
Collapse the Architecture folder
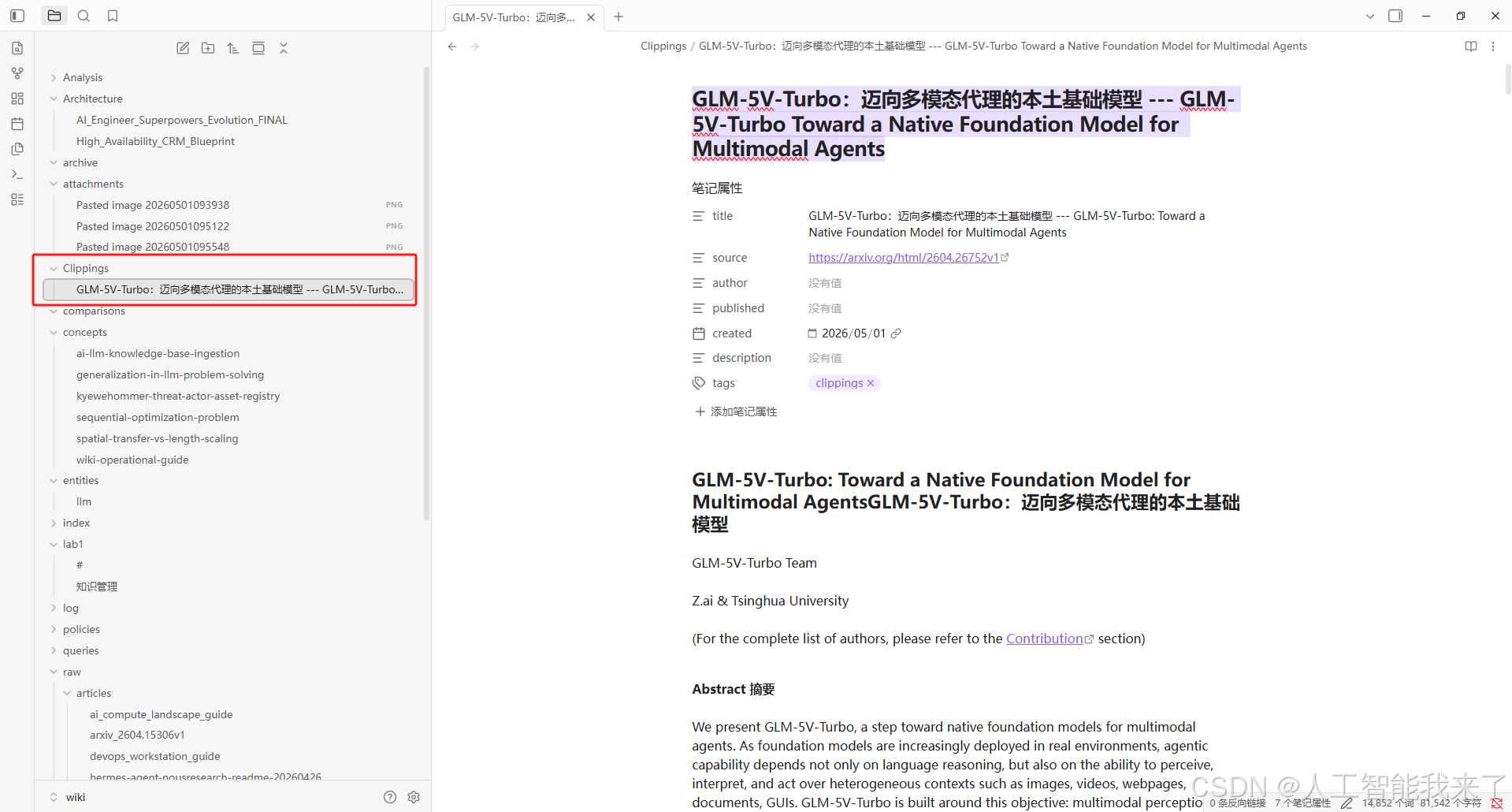(x=54, y=99)
